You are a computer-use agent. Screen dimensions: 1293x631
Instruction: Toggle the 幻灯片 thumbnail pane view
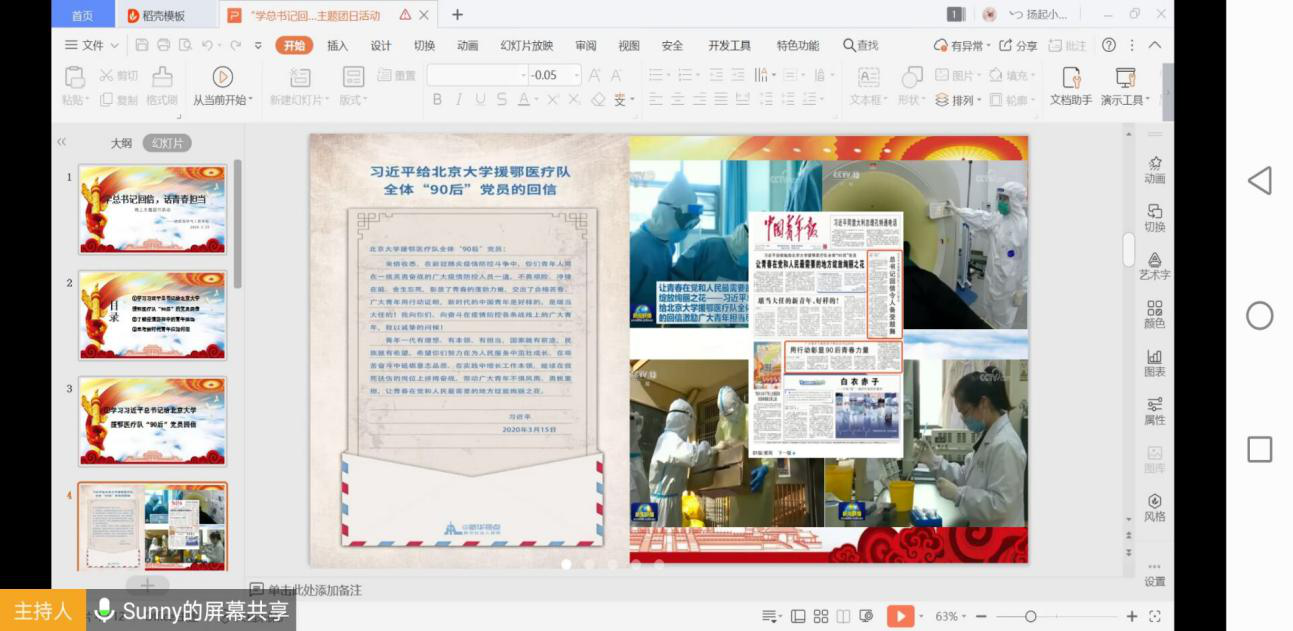point(167,143)
